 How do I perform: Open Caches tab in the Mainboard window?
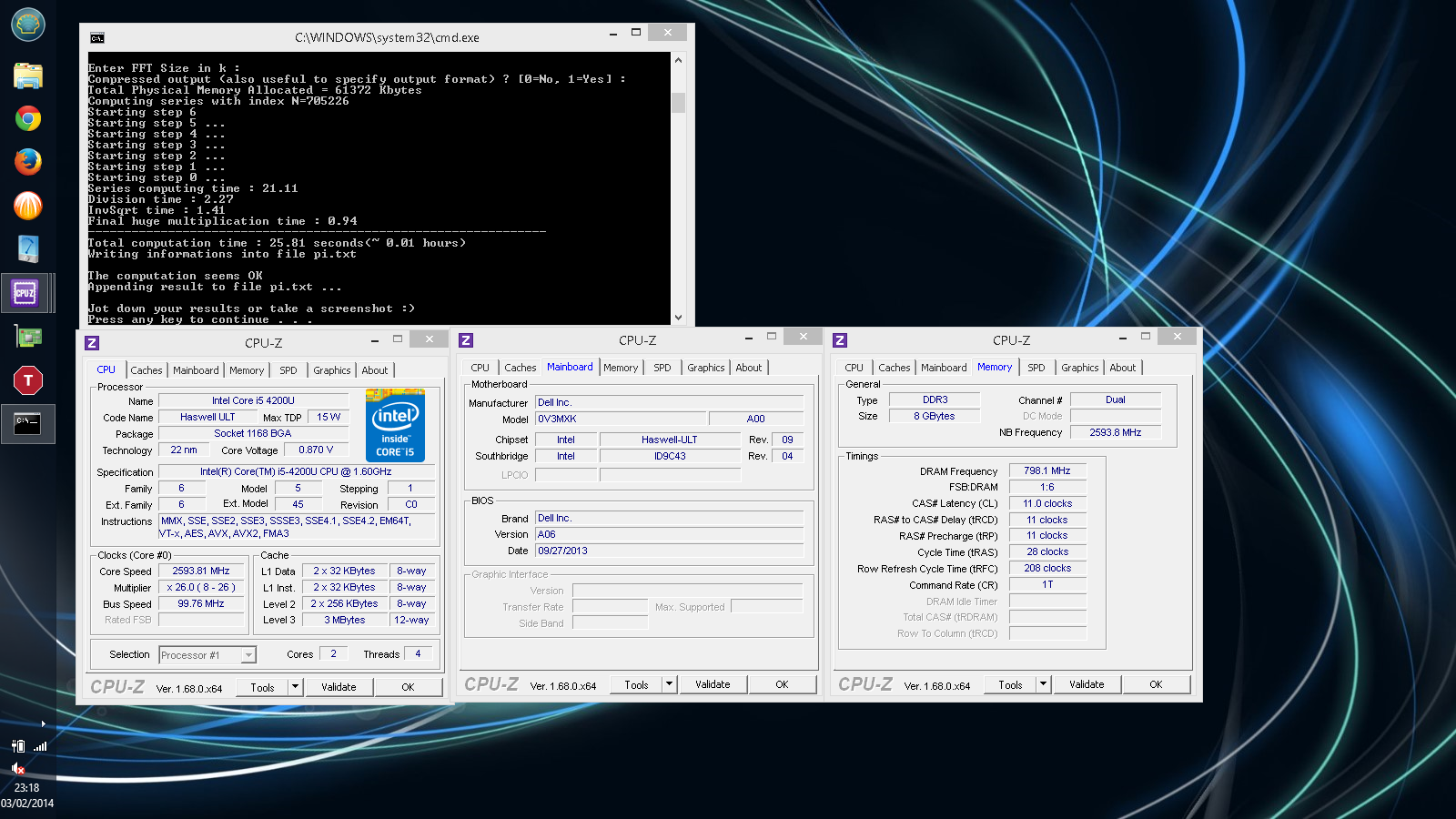click(520, 368)
